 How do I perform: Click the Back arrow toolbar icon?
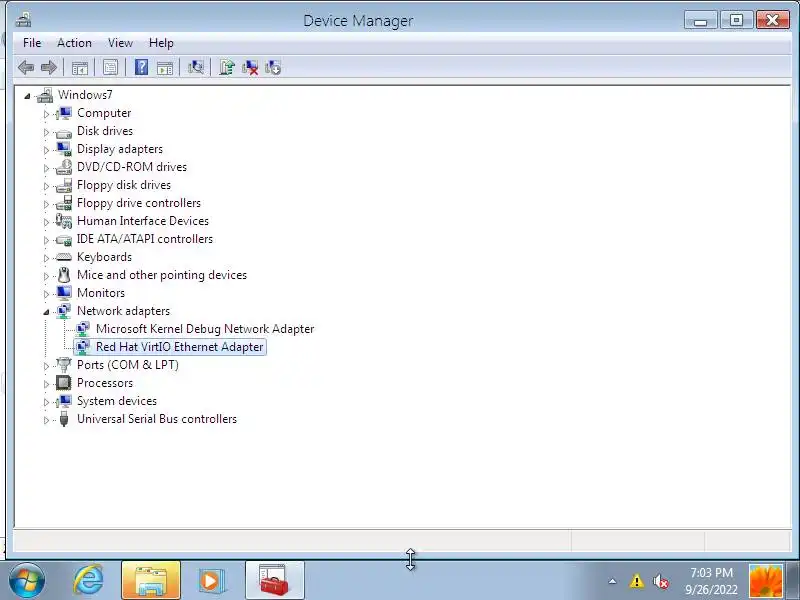click(x=26, y=67)
